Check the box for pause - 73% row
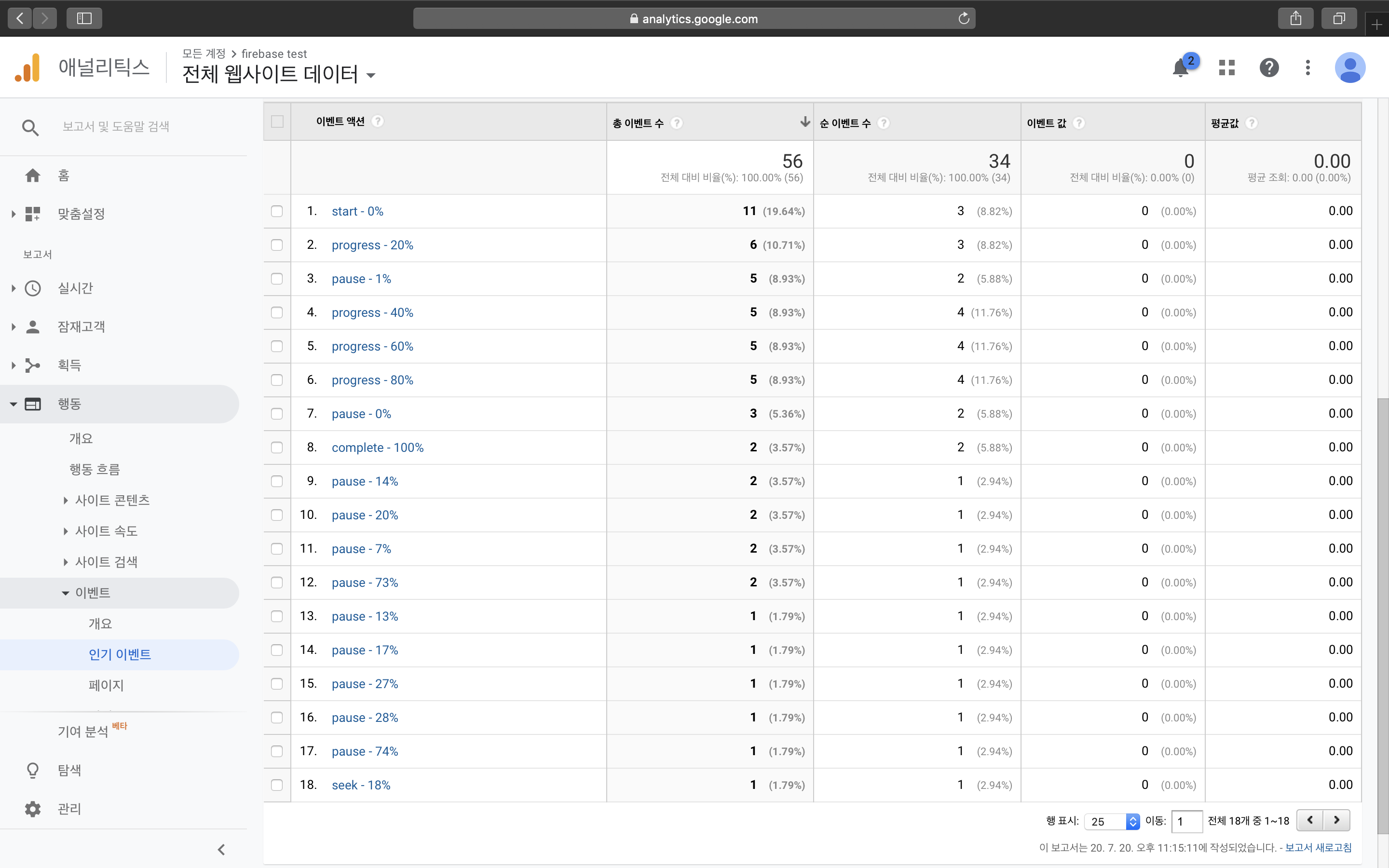Viewport: 1389px width, 868px height. coord(277,583)
